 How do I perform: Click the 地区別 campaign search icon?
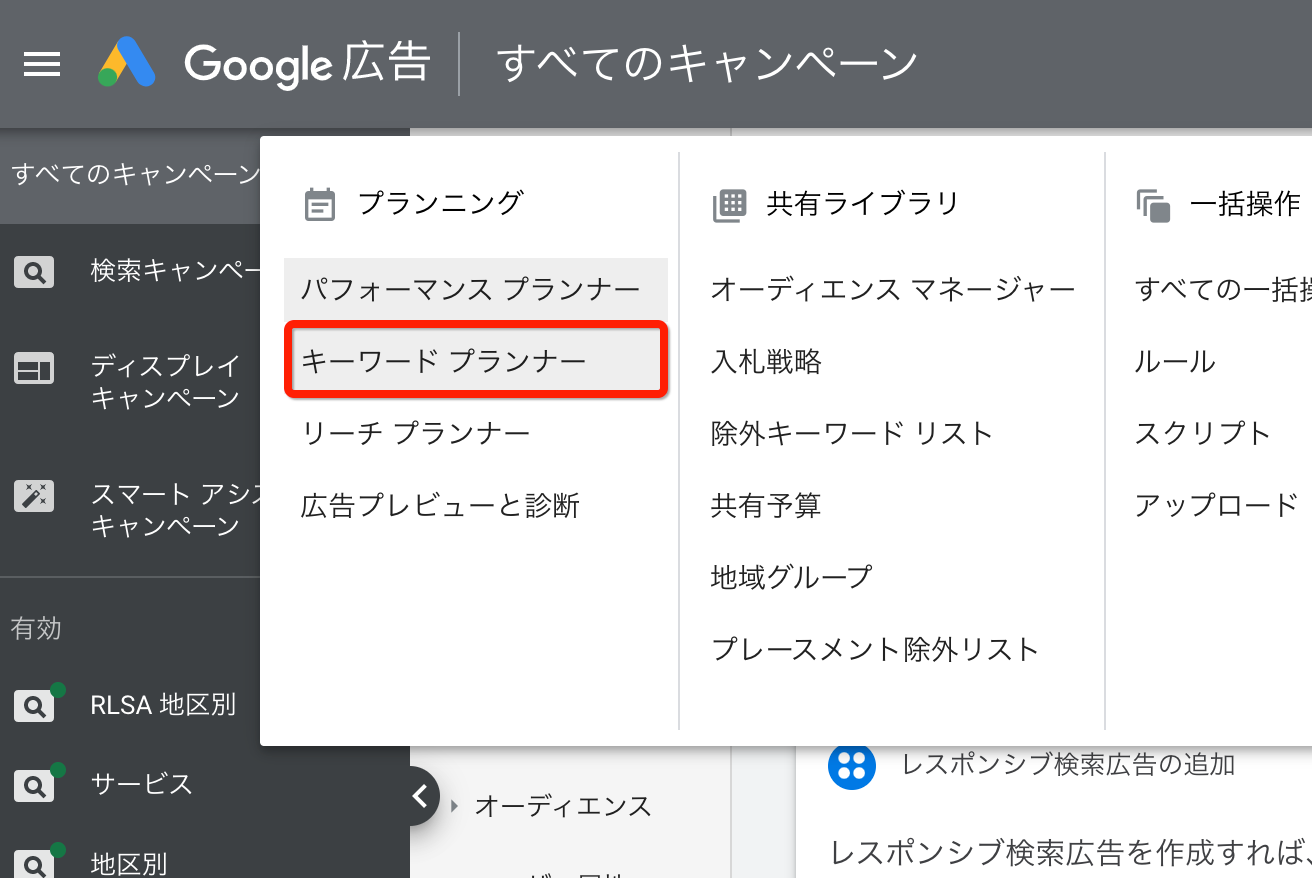(34, 864)
